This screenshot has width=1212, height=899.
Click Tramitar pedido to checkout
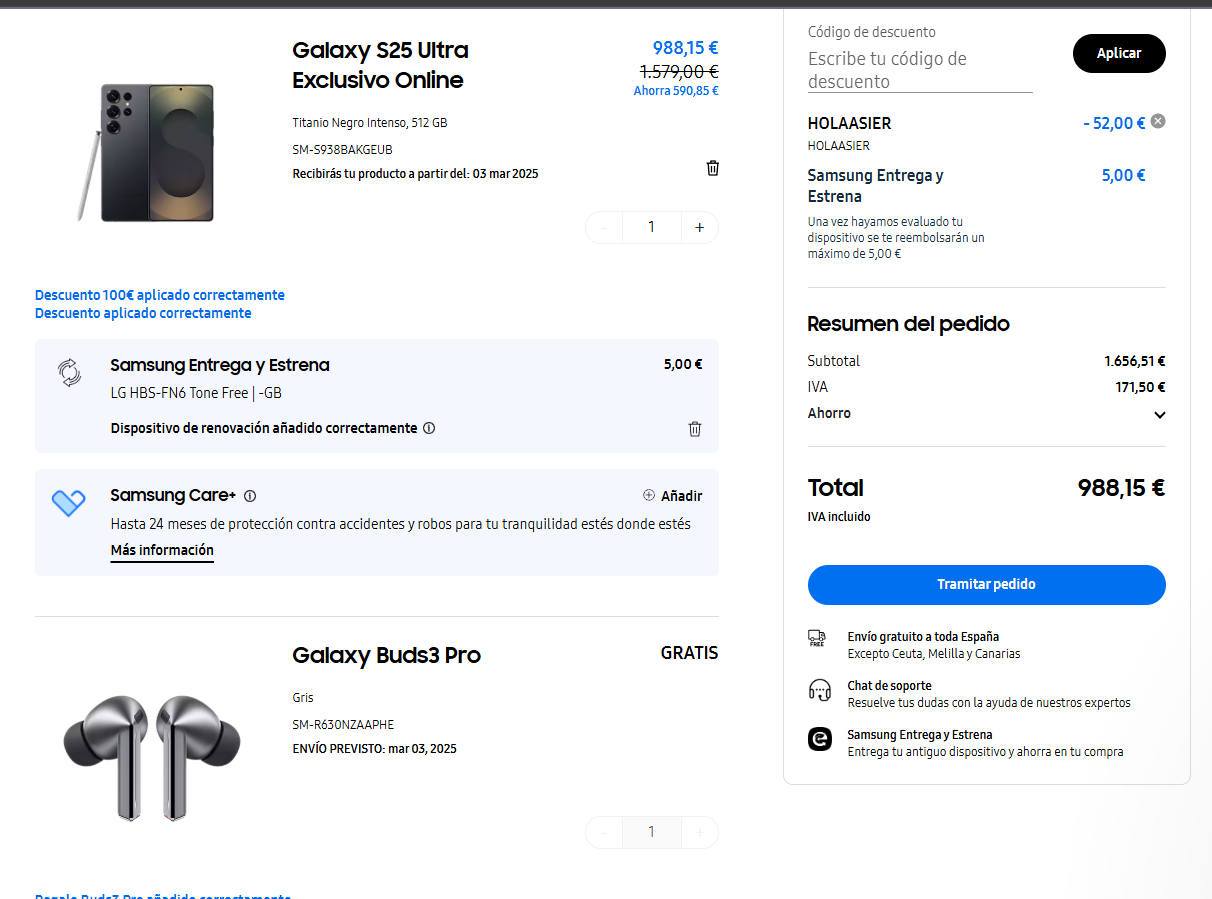(x=986, y=585)
